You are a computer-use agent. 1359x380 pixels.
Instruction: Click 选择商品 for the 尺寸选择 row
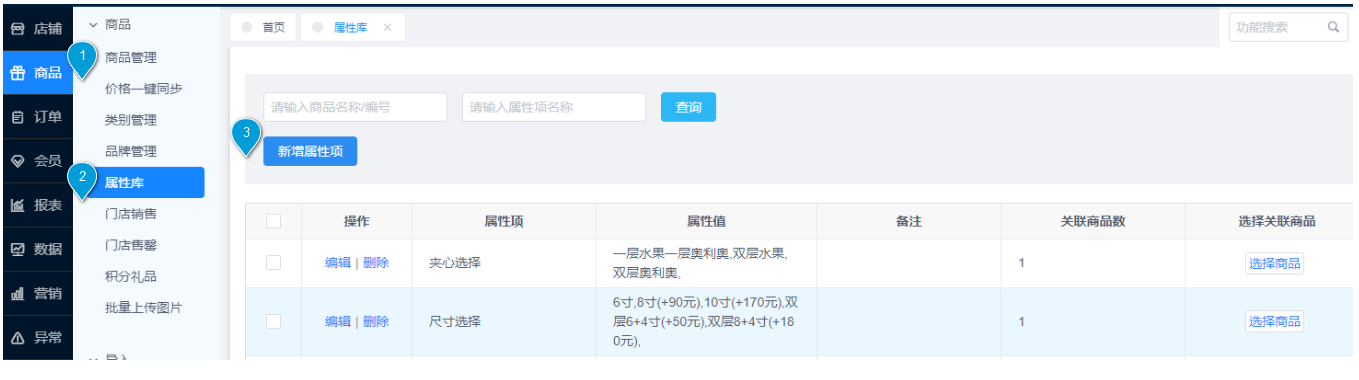(1274, 321)
